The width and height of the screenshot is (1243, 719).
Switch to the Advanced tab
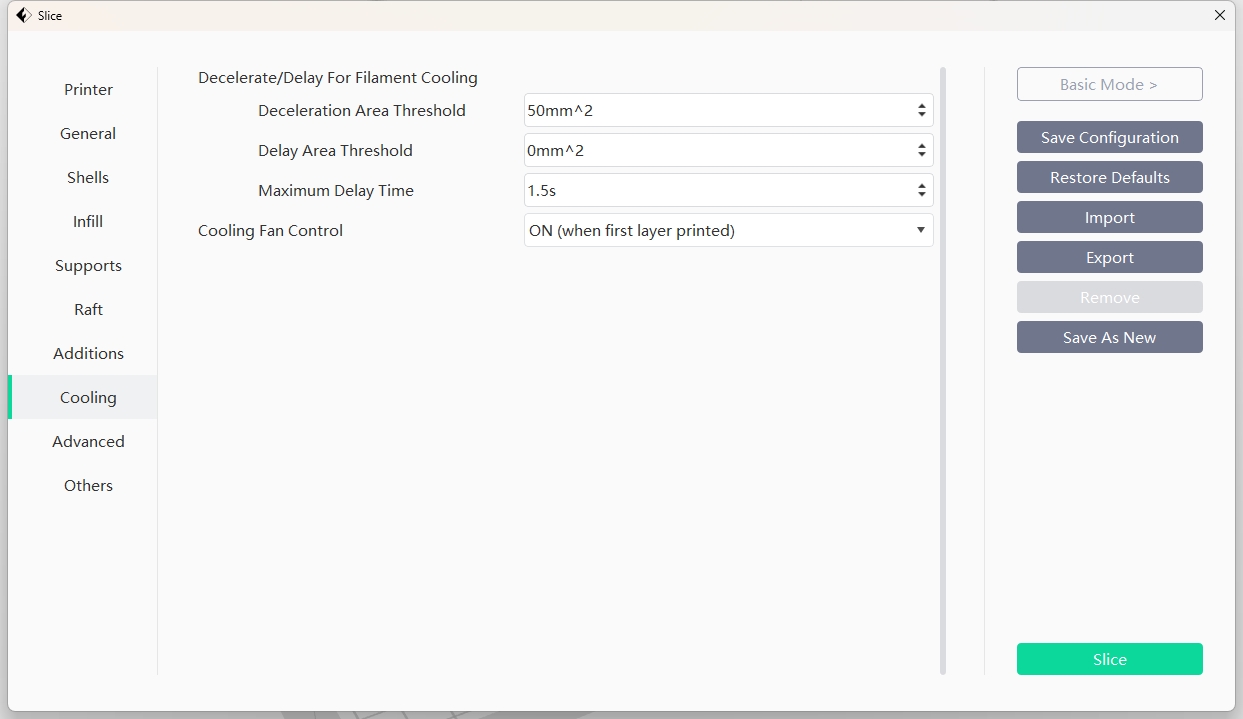click(88, 442)
